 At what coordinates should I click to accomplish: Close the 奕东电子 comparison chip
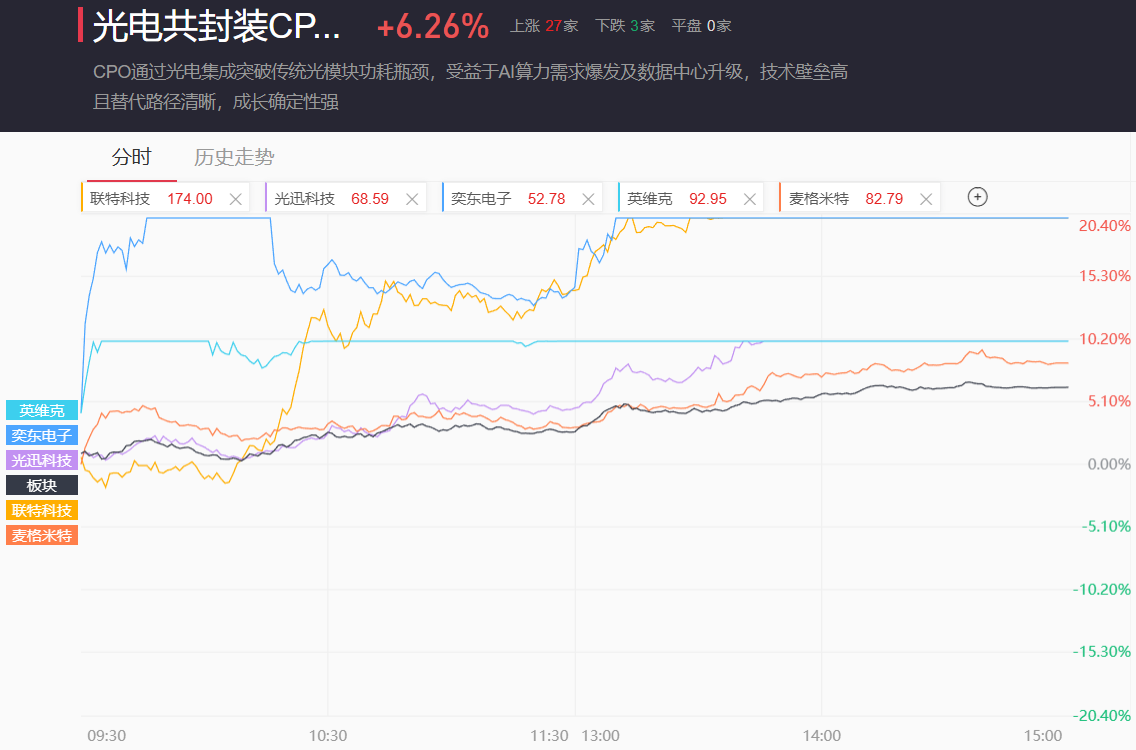pyautogui.click(x=588, y=199)
